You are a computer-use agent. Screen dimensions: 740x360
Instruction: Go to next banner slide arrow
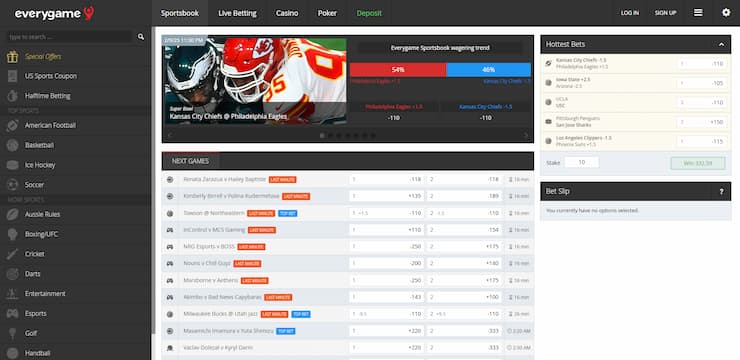coord(526,135)
